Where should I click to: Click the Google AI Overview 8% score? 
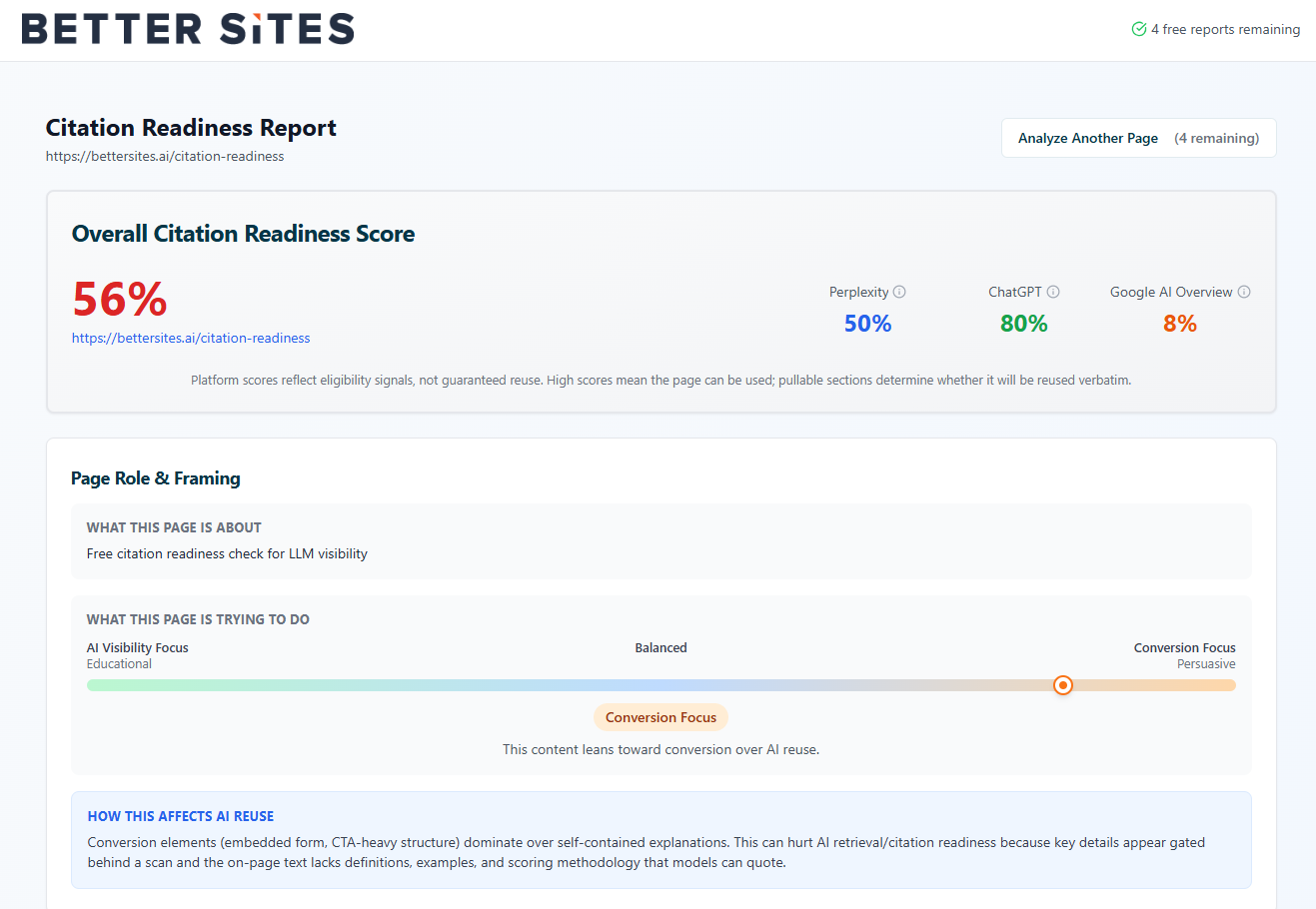pos(1179,323)
